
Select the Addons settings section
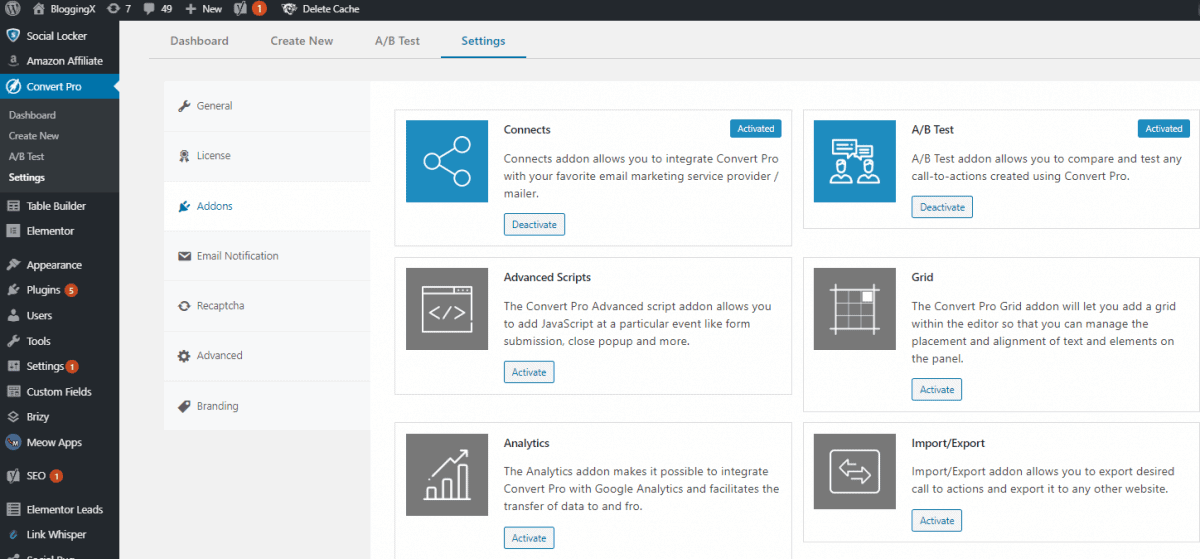[267, 206]
